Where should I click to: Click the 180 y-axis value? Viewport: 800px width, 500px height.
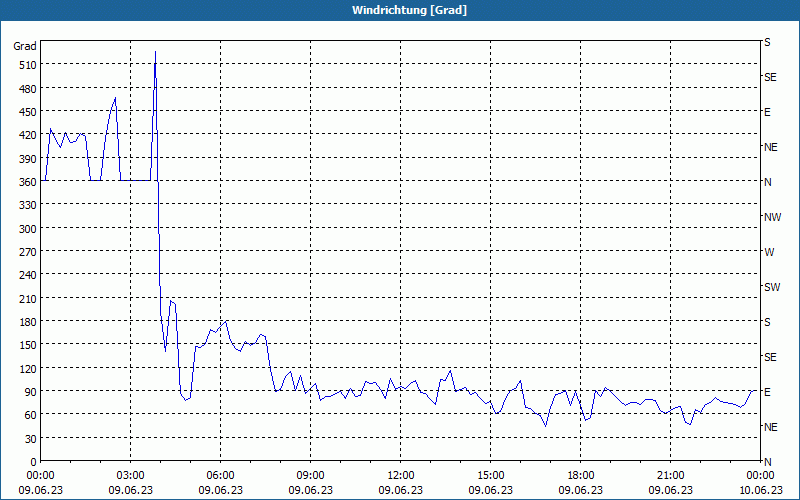[x=28, y=322]
